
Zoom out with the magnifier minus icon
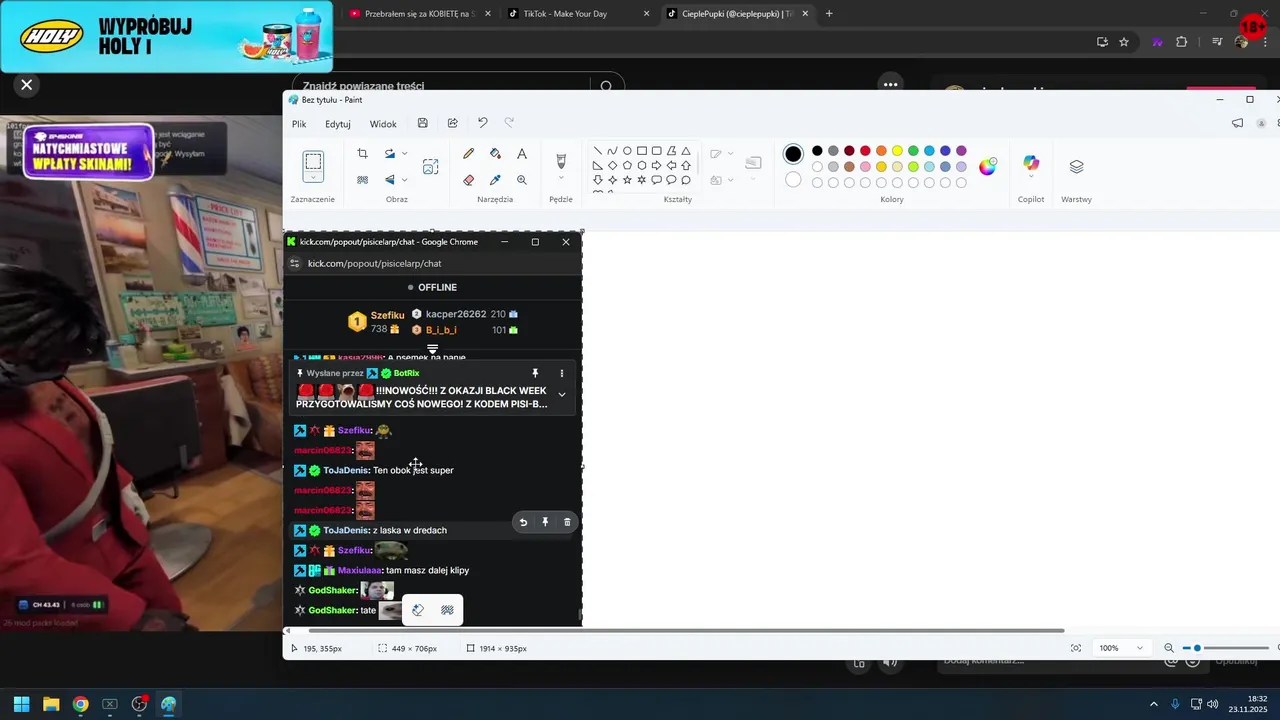(1169, 648)
